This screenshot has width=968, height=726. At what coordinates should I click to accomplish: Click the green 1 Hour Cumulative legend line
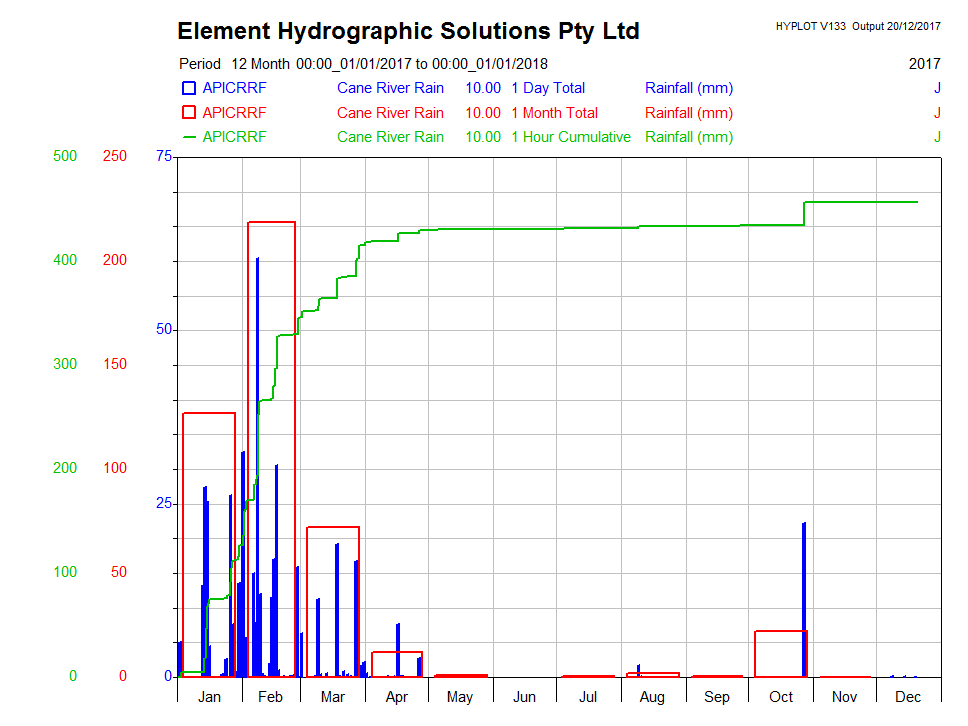click(189, 136)
